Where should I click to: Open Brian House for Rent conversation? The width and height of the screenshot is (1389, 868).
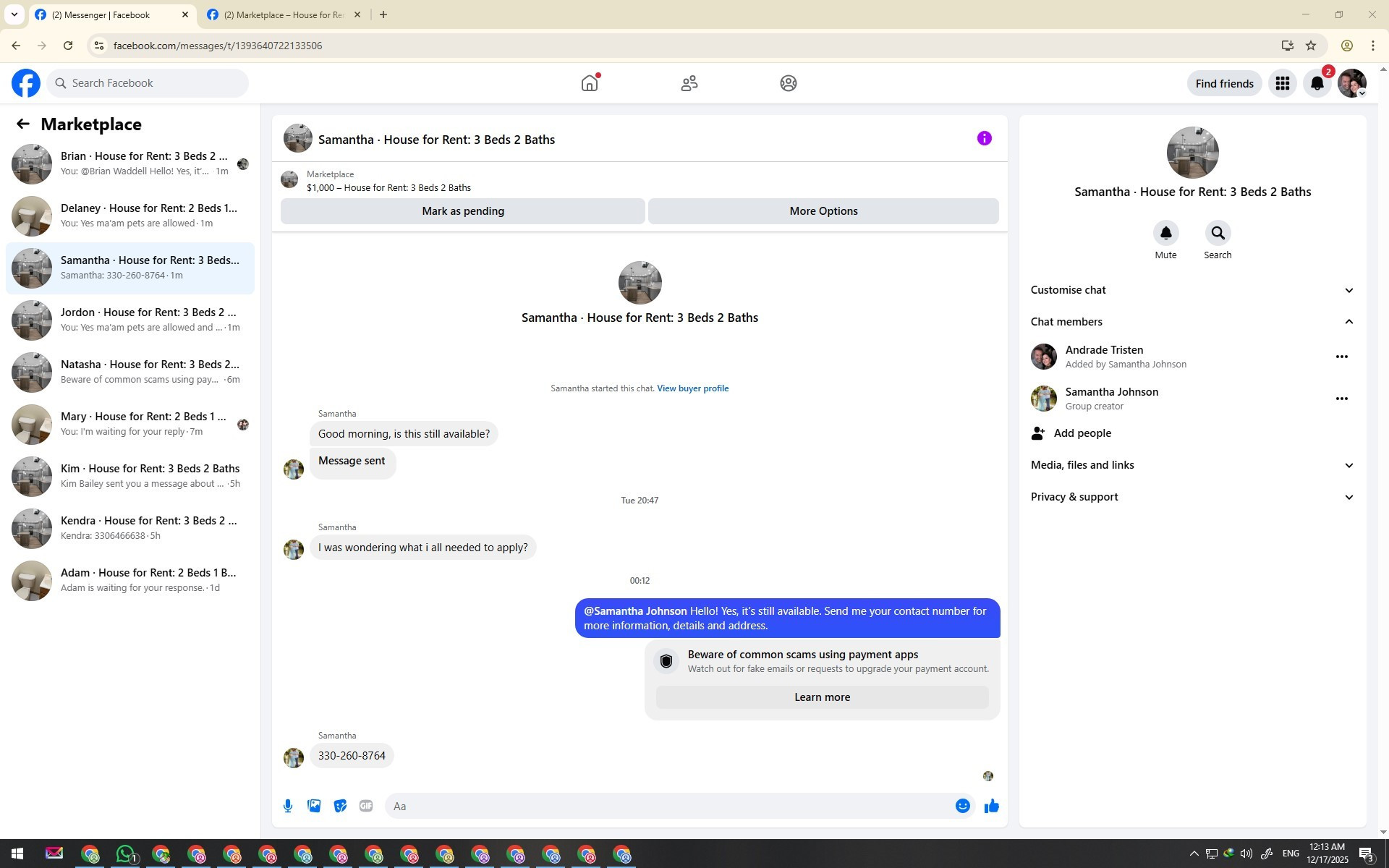tap(130, 164)
